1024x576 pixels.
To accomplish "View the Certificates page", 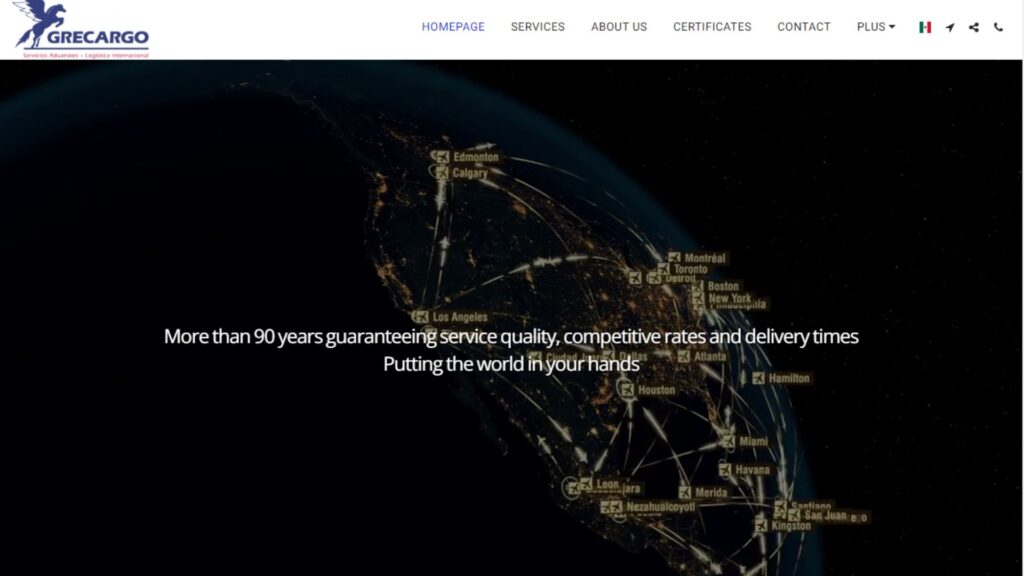I will (x=712, y=27).
